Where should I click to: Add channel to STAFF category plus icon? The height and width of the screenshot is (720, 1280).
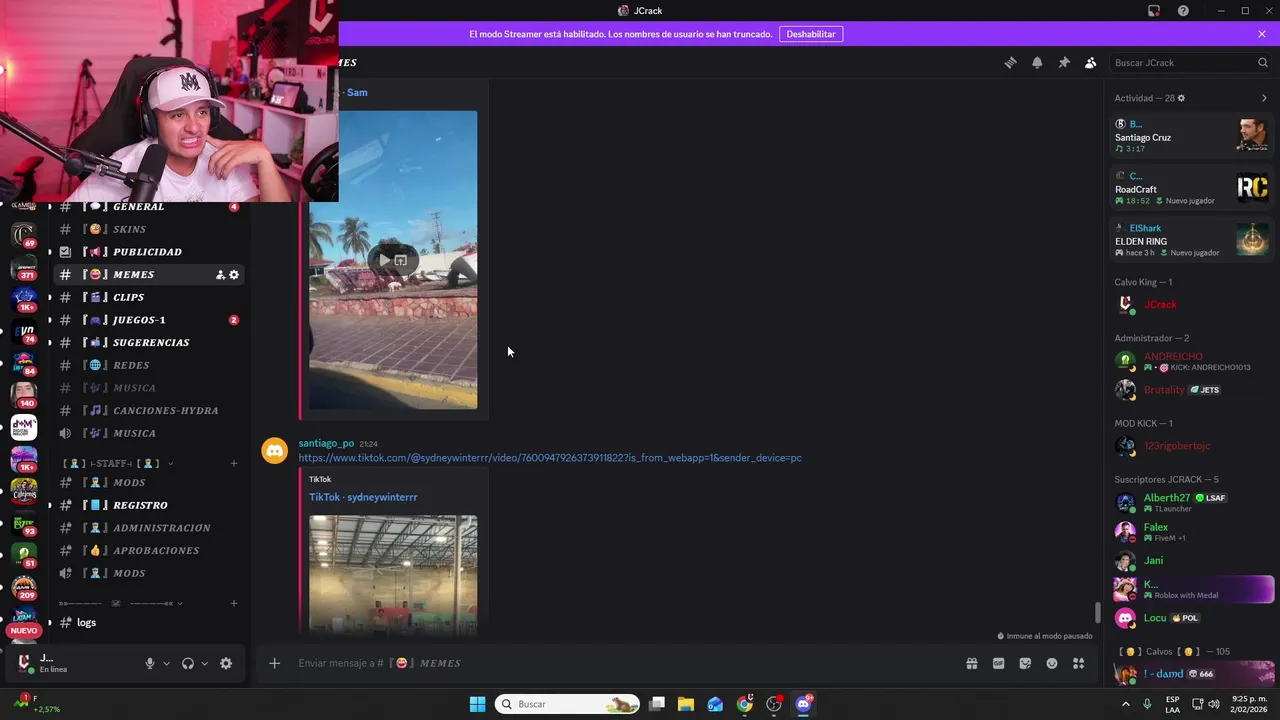[x=234, y=463]
